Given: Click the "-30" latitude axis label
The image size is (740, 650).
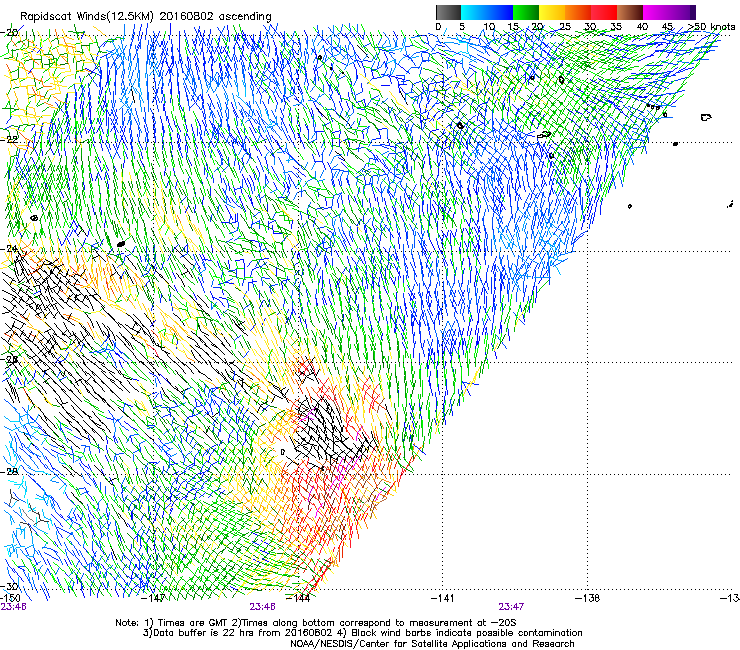Looking at the screenshot, I should (9, 586).
